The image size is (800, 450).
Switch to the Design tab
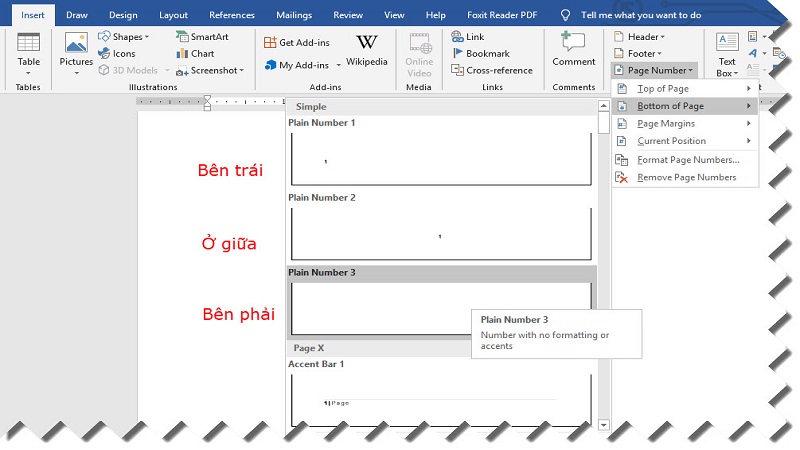point(123,15)
